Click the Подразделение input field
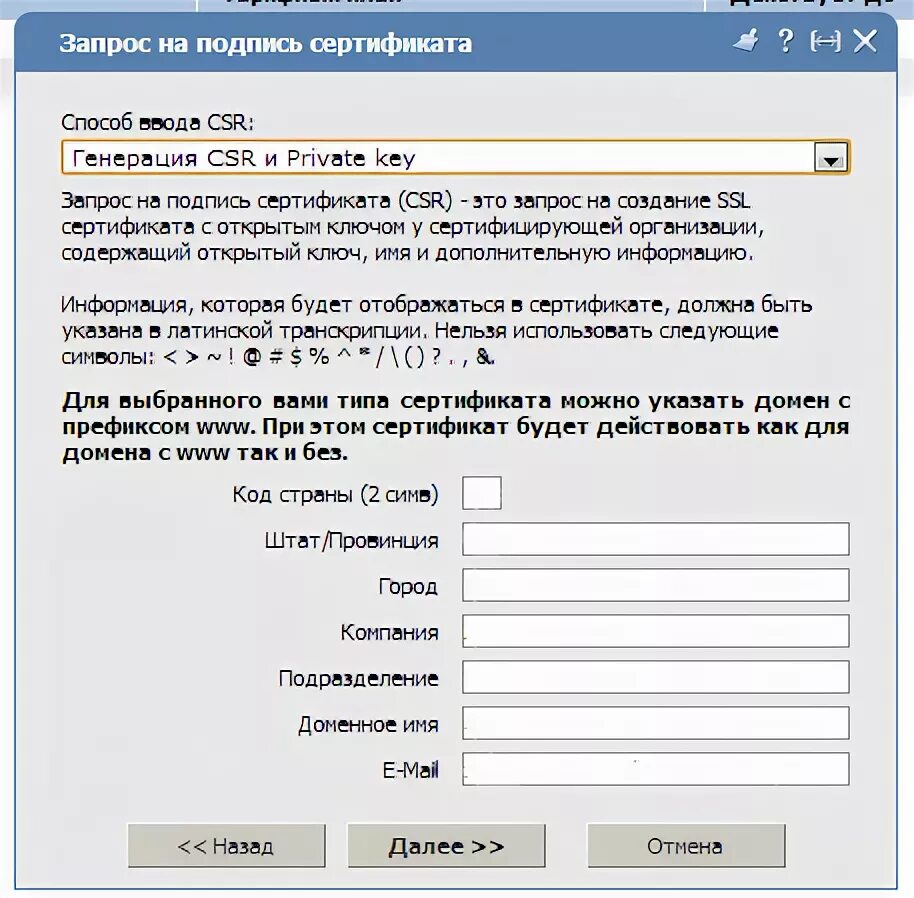The width and height of the screenshot is (914, 898). pyautogui.click(x=656, y=677)
